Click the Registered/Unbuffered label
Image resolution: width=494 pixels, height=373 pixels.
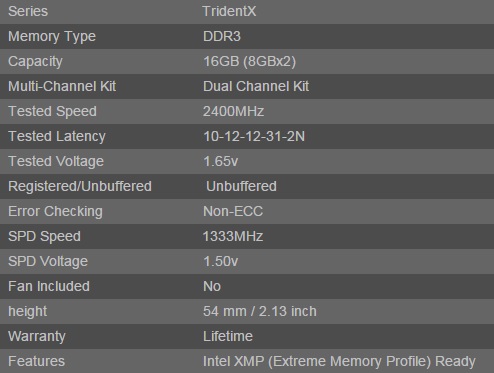(80, 187)
